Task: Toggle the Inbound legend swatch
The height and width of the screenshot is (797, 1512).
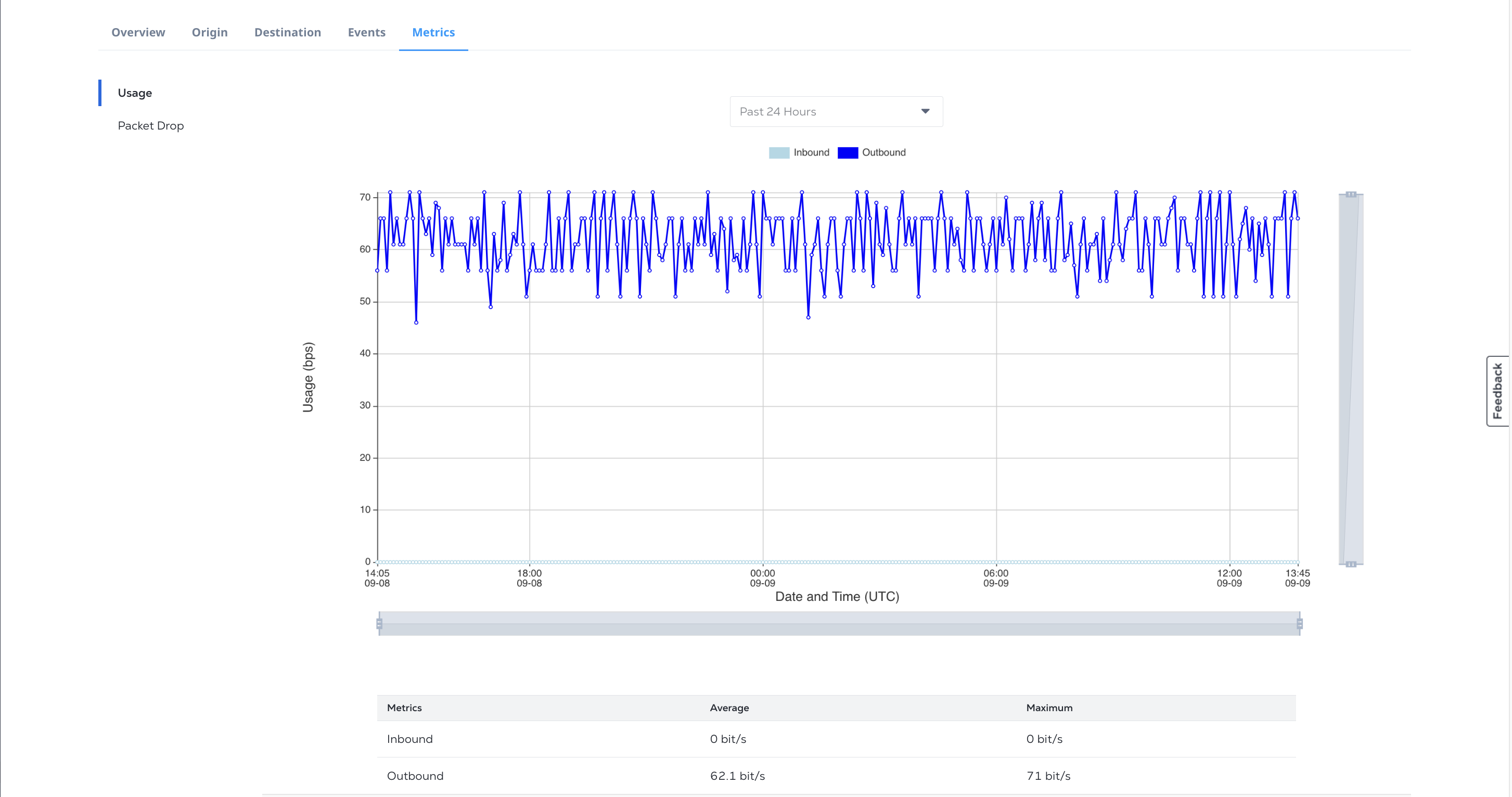Action: click(x=779, y=152)
